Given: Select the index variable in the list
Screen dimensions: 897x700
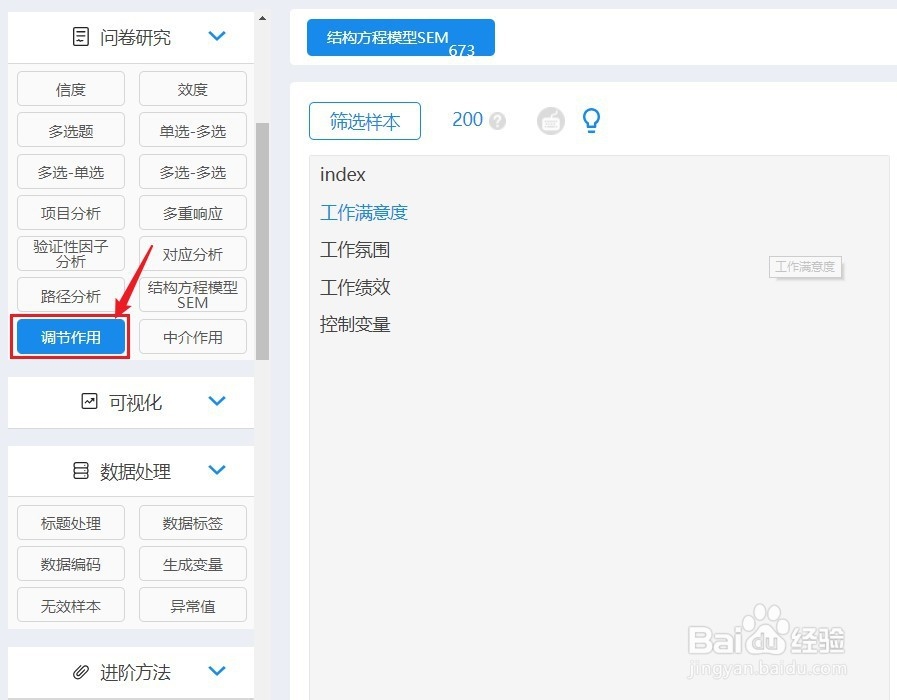Looking at the screenshot, I should point(343,174).
